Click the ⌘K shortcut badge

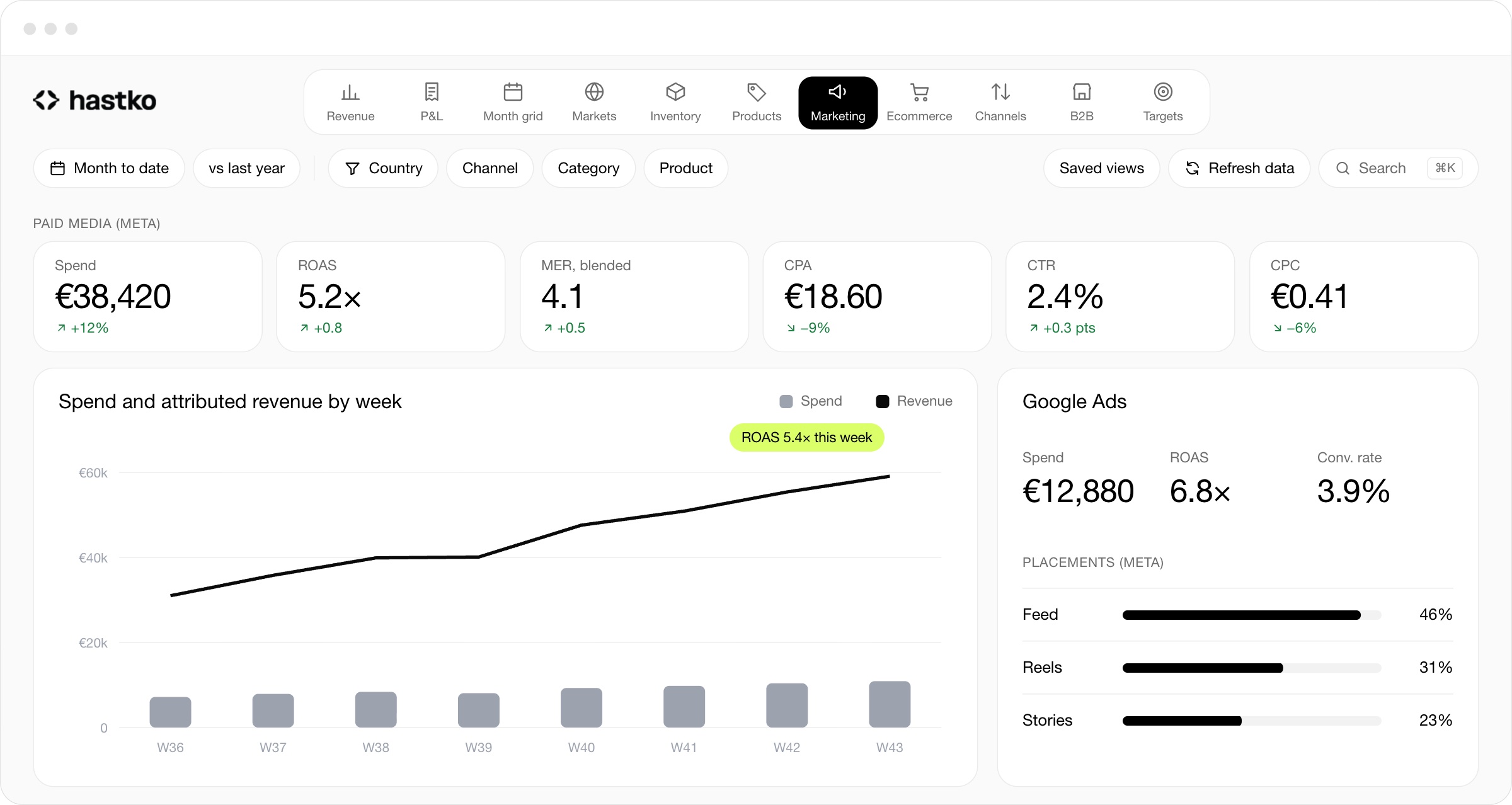pyautogui.click(x=1445, y=168)
